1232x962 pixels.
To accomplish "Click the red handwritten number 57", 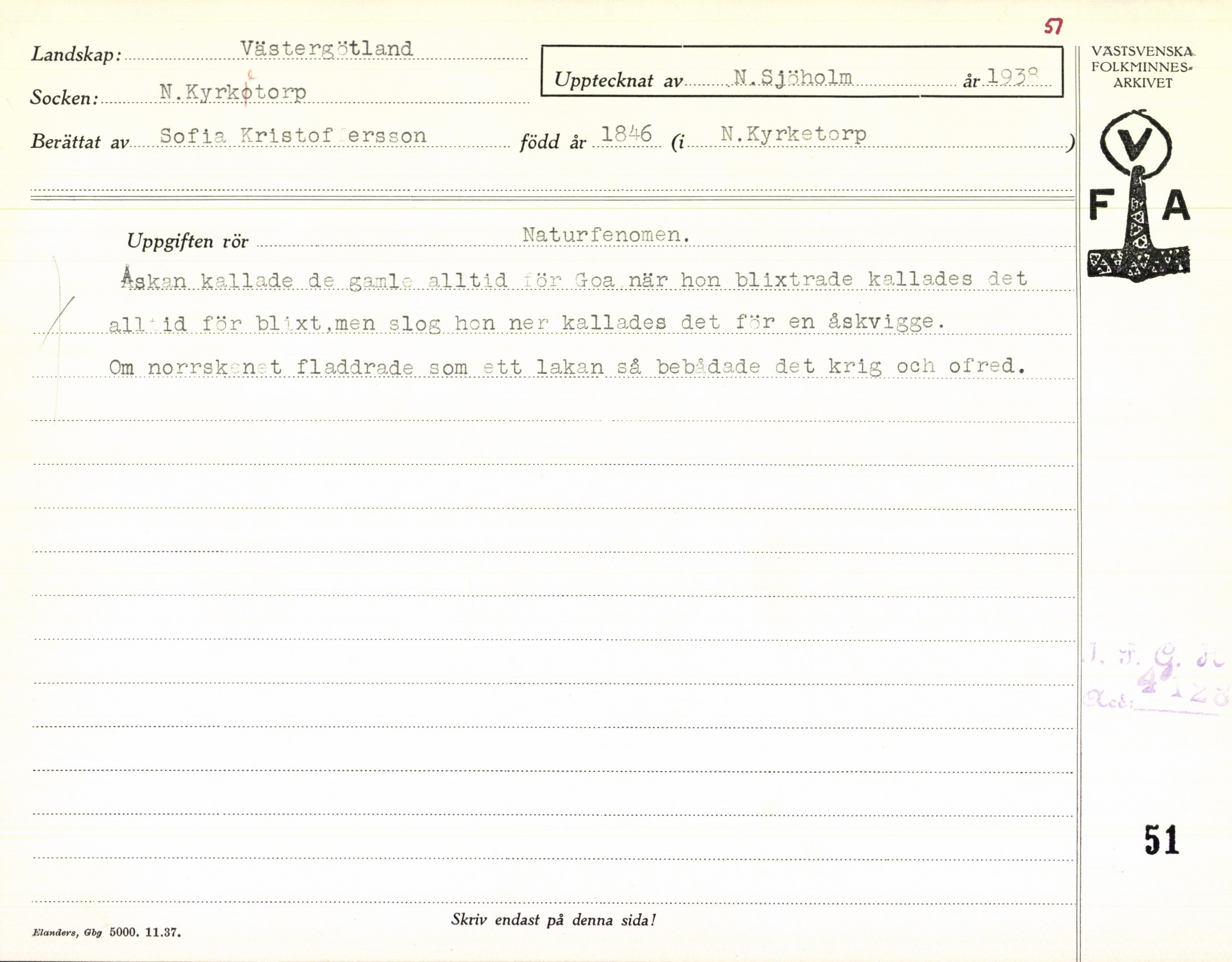I will click(1053, 26).
